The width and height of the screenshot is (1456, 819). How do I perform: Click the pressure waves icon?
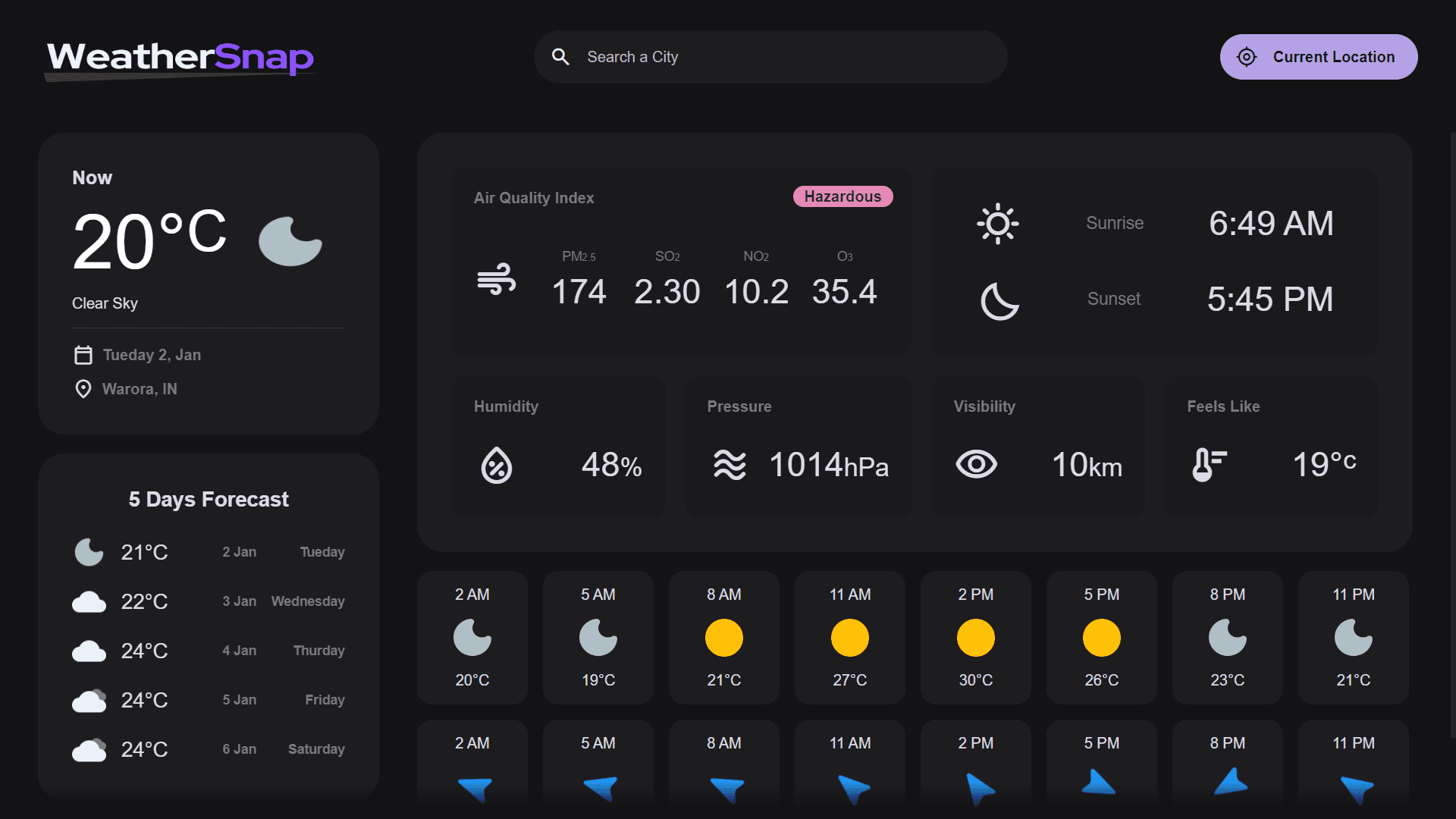click(x=730, y=465)
